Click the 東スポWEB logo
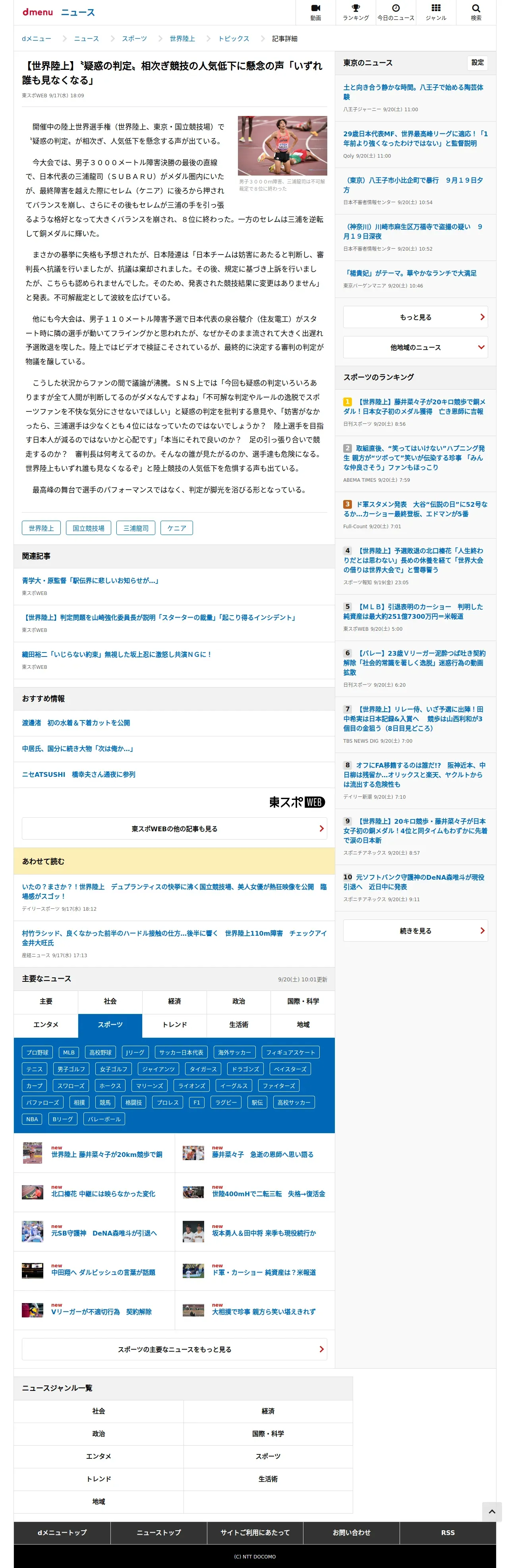The height and width of the screenshot is (1568, 510). (x=297, y=802)
